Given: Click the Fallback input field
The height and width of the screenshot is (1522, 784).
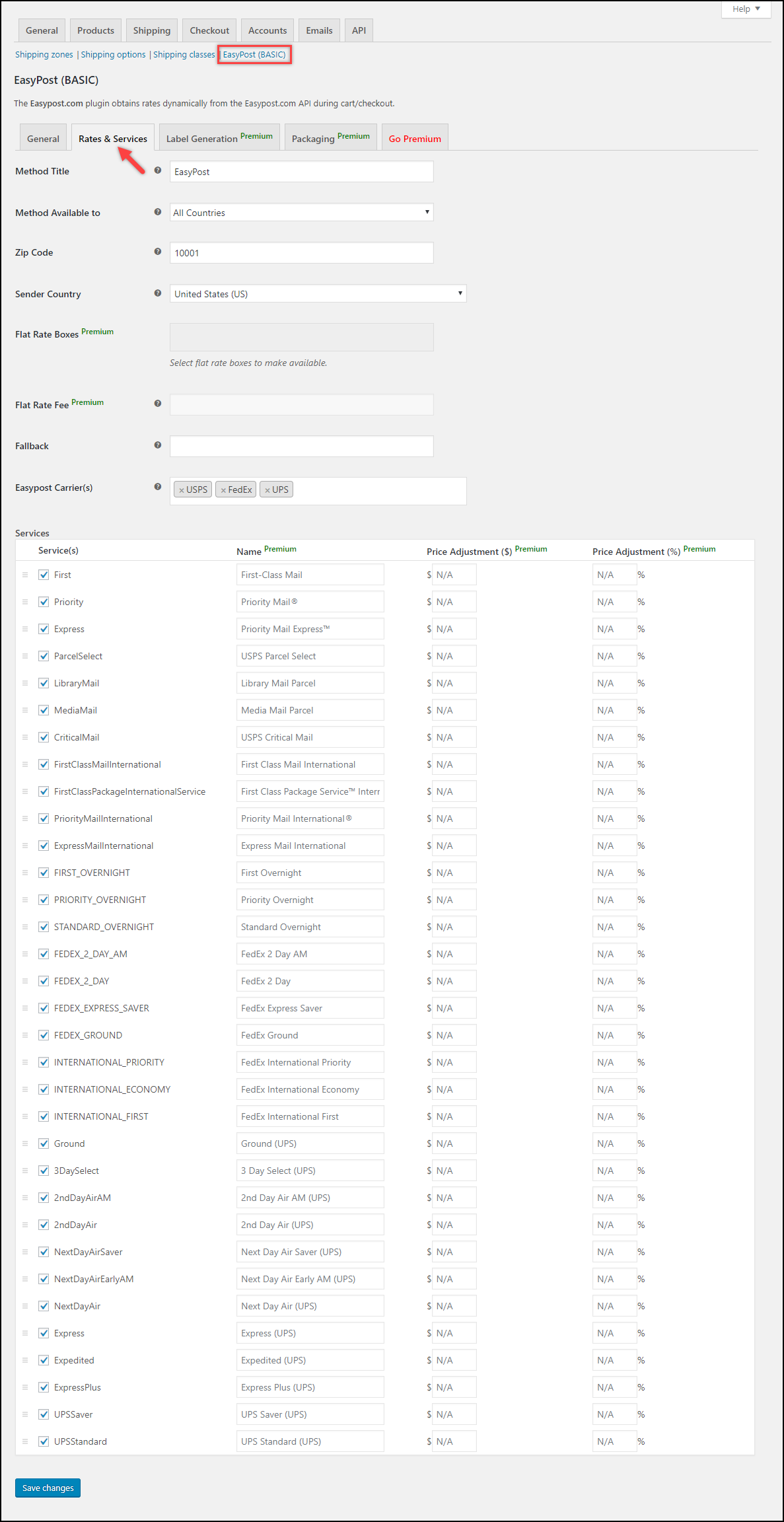Looking at the screenshot, I should click(301, 446).
